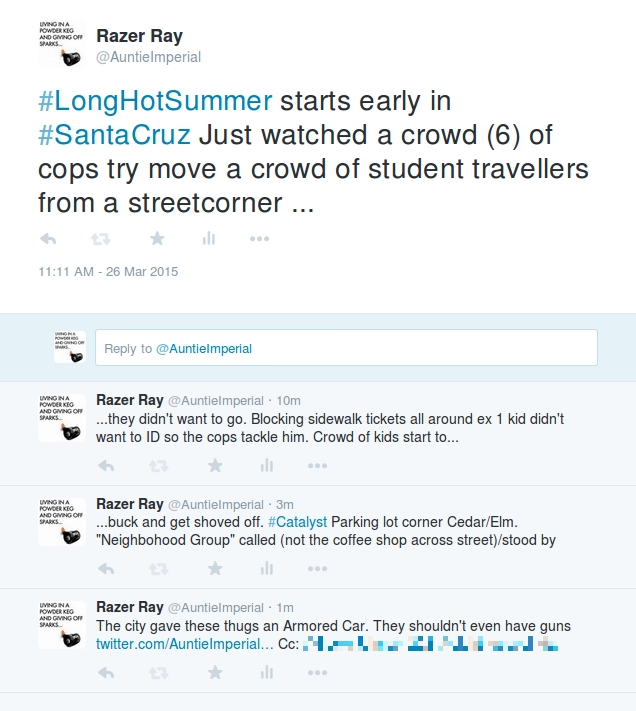This screenshot has height=711, width=636.
Task: Open the 11:11 AM - 26 Mar 2015 timestamp
Action: (108, 272)
